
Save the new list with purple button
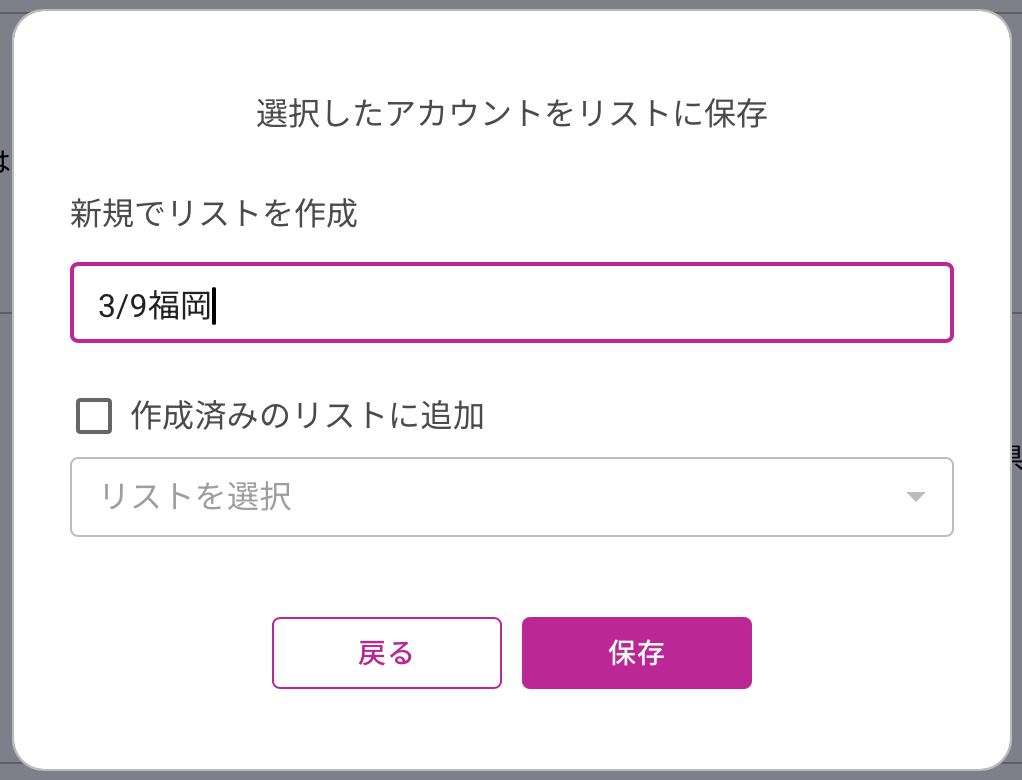[636, 653]
